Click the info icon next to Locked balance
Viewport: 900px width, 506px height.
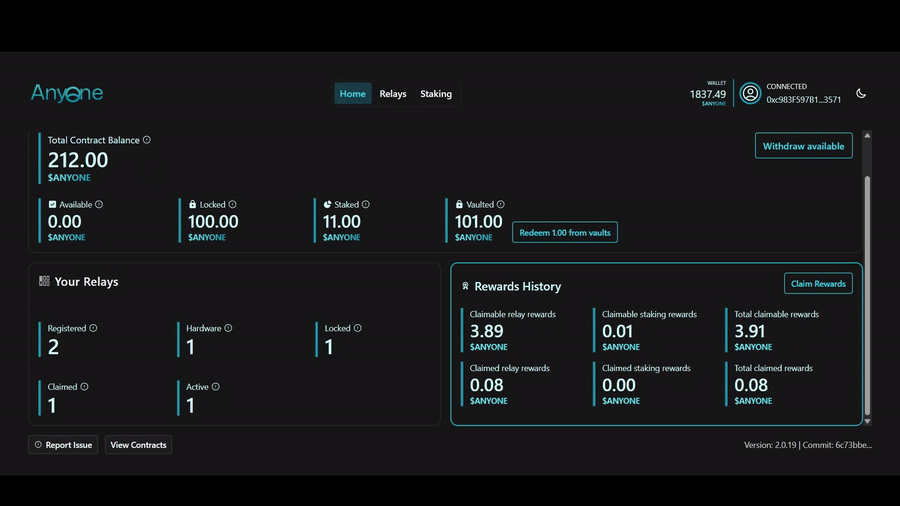click(233, 204)
